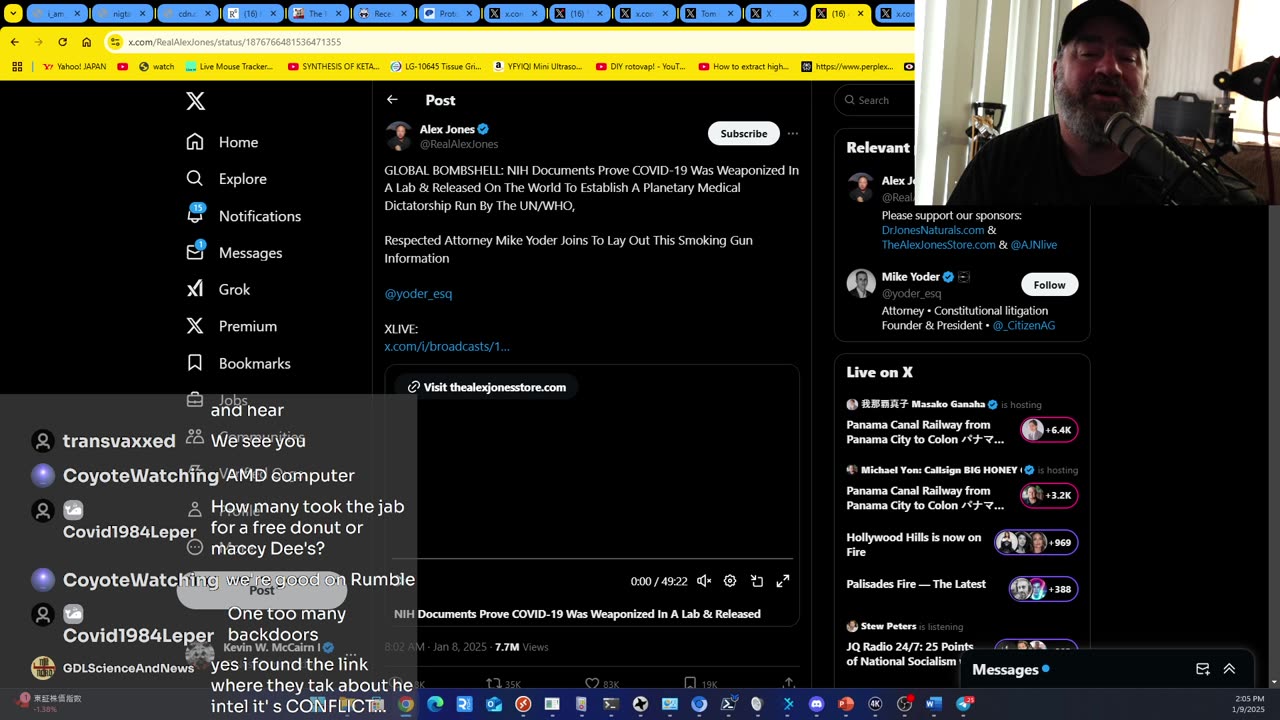
Task: Repost this post
Action: click(503, 684)
